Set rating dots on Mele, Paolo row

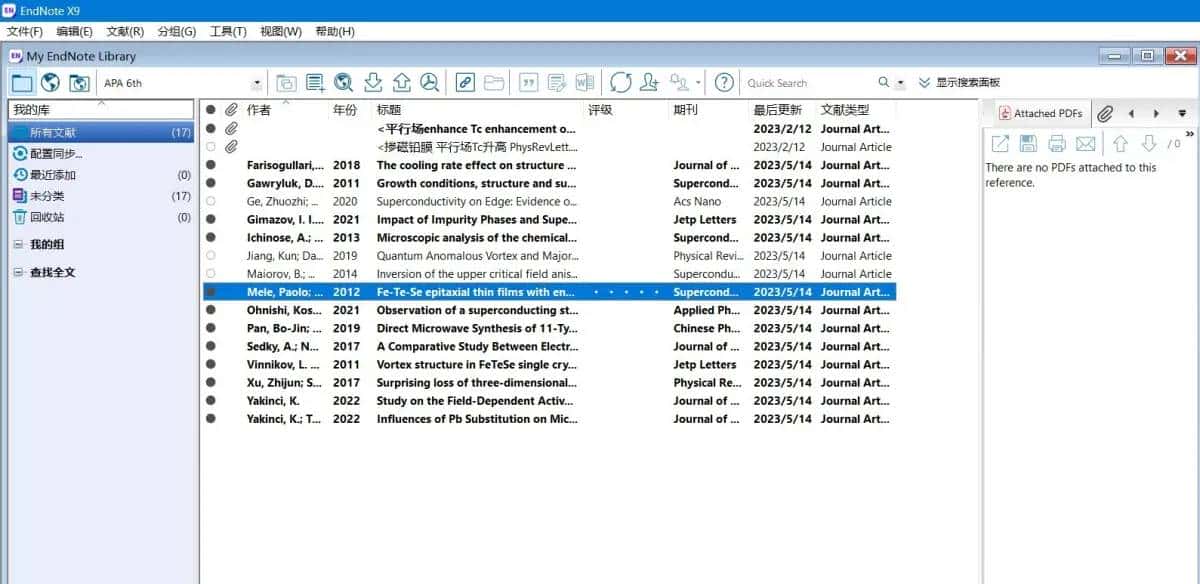tap(626, 292)
